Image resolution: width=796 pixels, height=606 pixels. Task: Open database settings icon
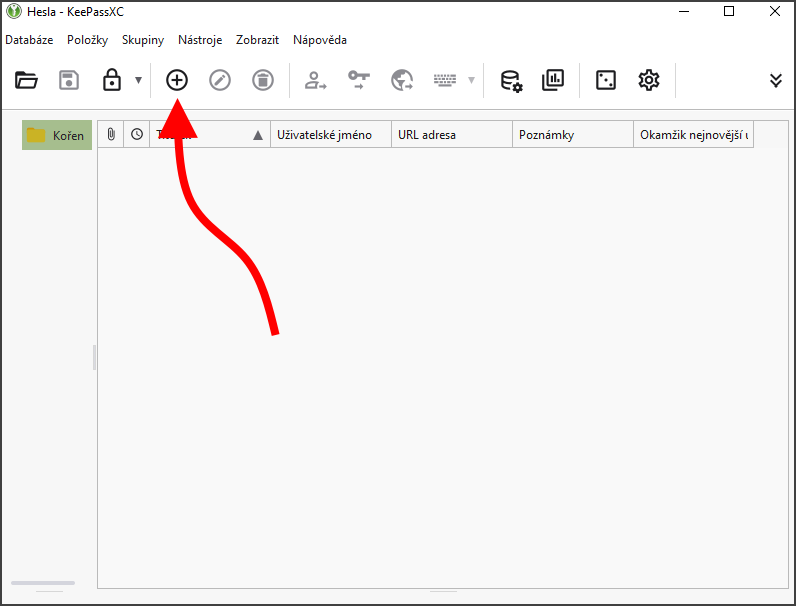click(511, 80)
